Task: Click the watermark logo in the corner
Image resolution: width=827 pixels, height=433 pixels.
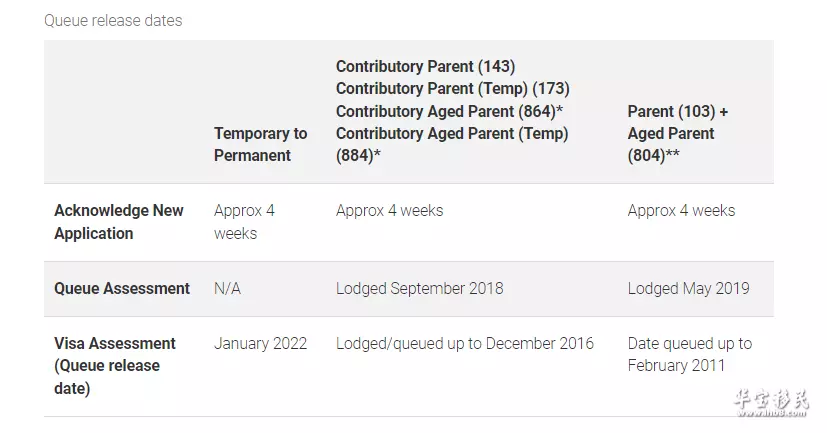Action: coord(771,403)
